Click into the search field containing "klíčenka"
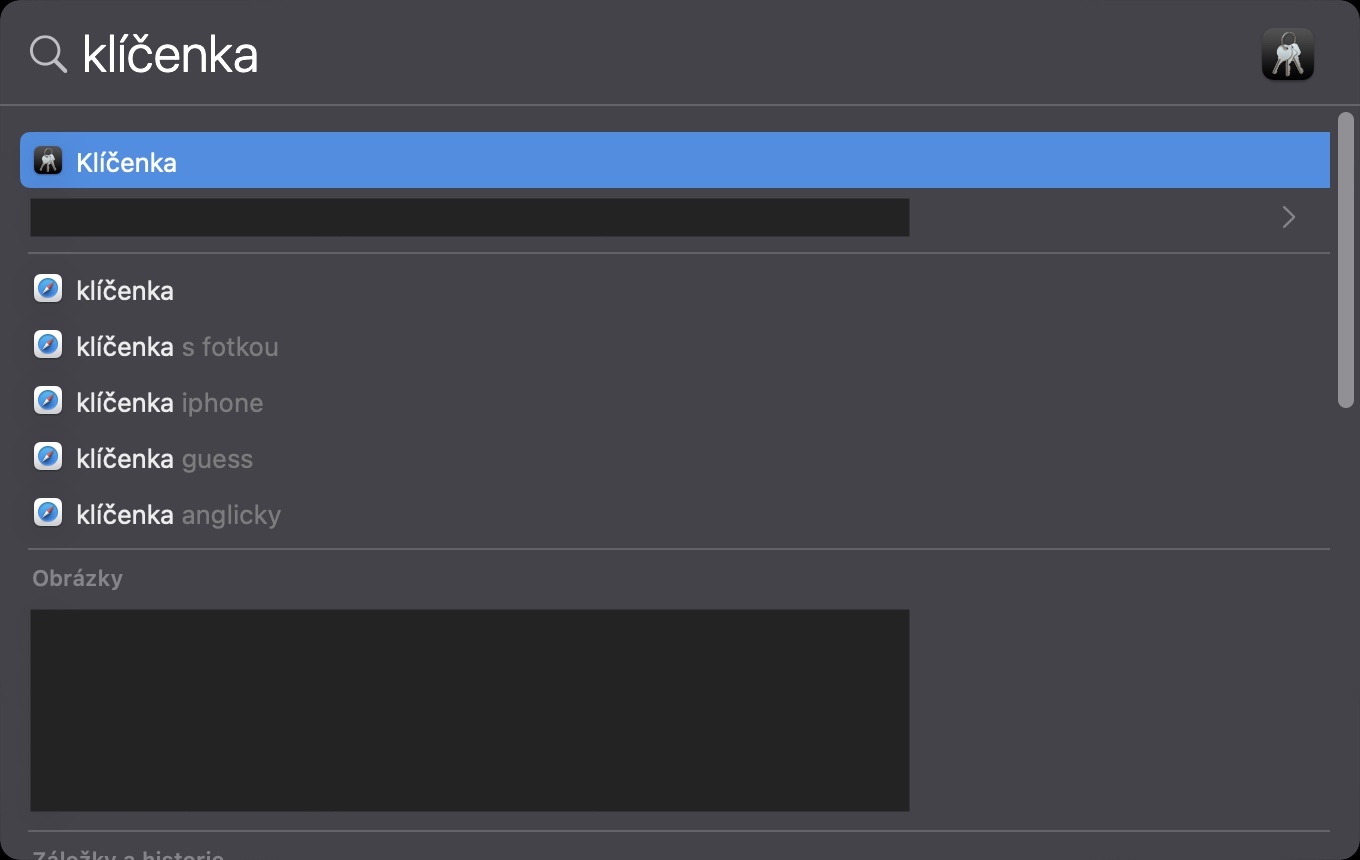The height and width of the screenshot is (860, 1360). pos(600,54)
